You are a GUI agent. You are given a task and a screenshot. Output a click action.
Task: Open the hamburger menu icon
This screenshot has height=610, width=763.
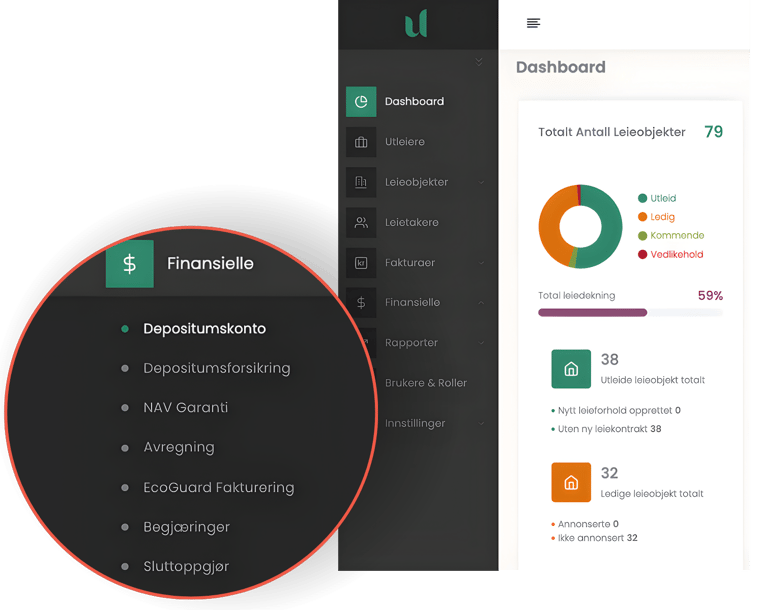(x=533, y=23)
